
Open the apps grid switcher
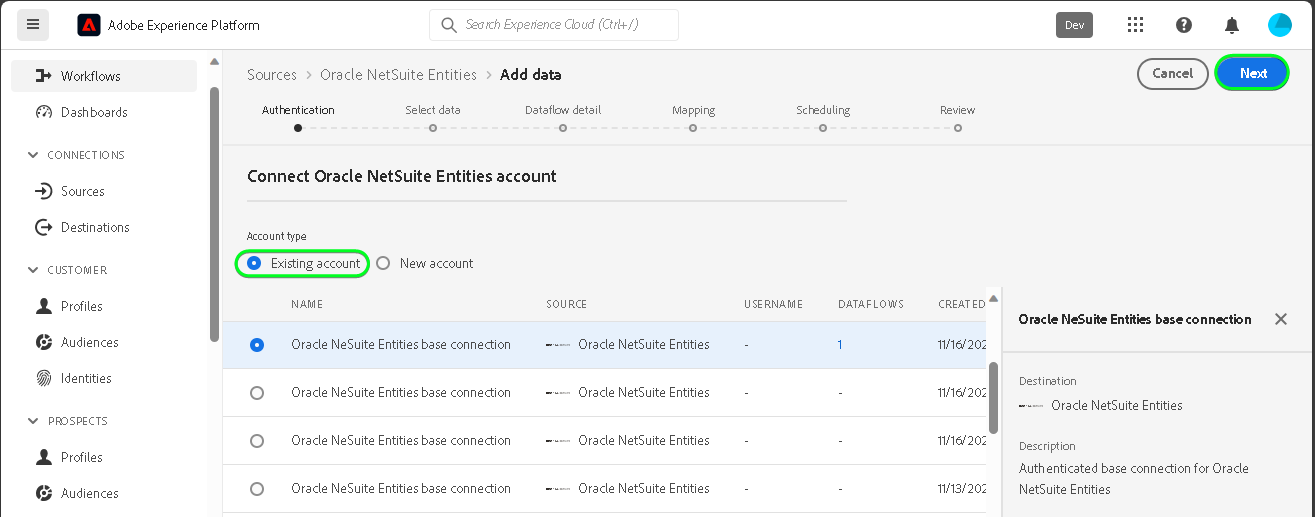click(x=1135, y=25)
